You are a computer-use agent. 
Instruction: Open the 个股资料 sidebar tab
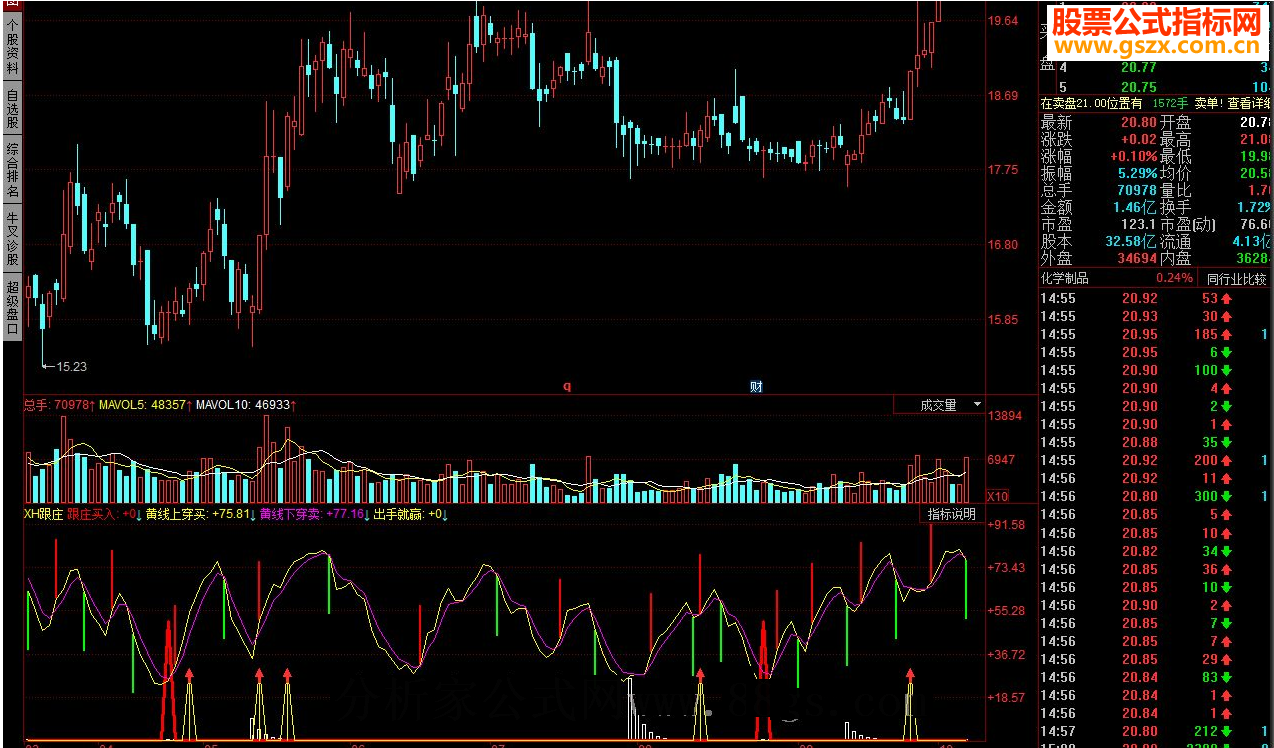pos(12,47)
